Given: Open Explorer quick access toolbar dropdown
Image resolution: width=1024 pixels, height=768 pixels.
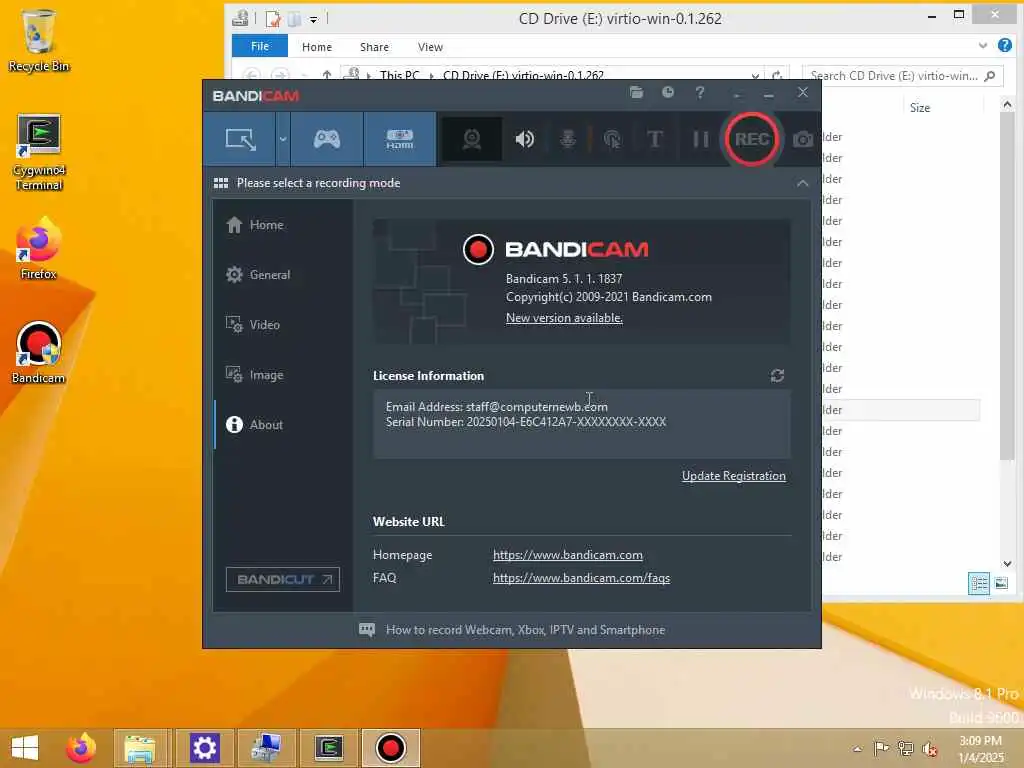Looking at the screenshot, I should click(x=313, y=20).
